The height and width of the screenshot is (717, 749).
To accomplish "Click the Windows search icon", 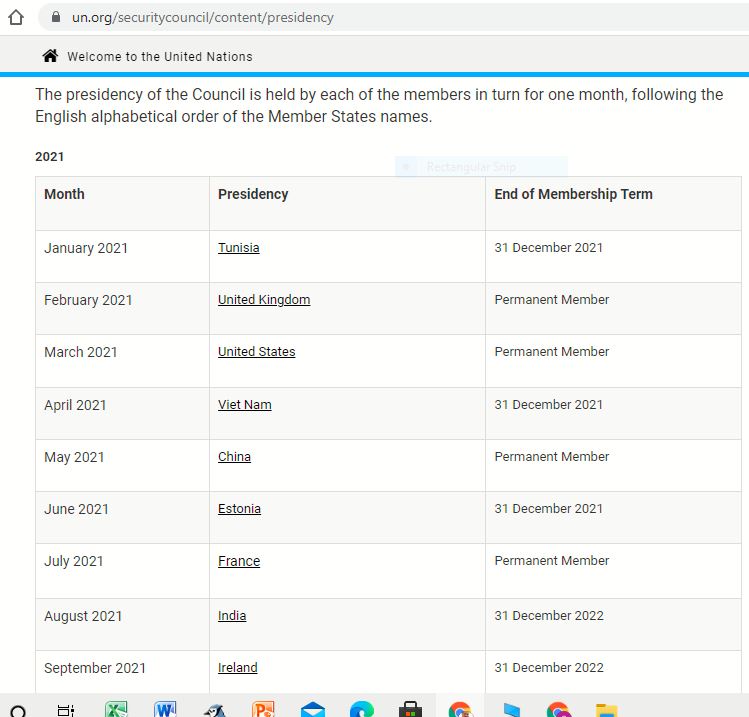I will pos(18,709).
